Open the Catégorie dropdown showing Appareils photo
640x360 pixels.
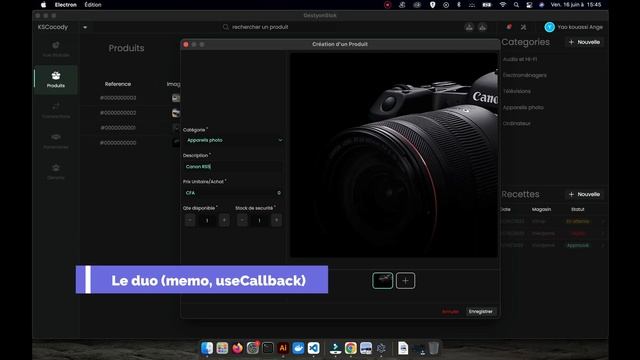(x=233, y=140)
